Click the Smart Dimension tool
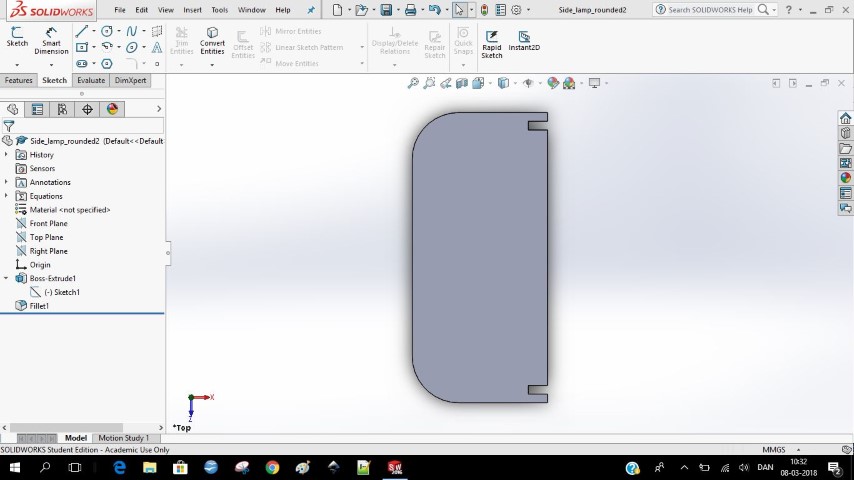The image size is (854, 480). tap(51, 40)
